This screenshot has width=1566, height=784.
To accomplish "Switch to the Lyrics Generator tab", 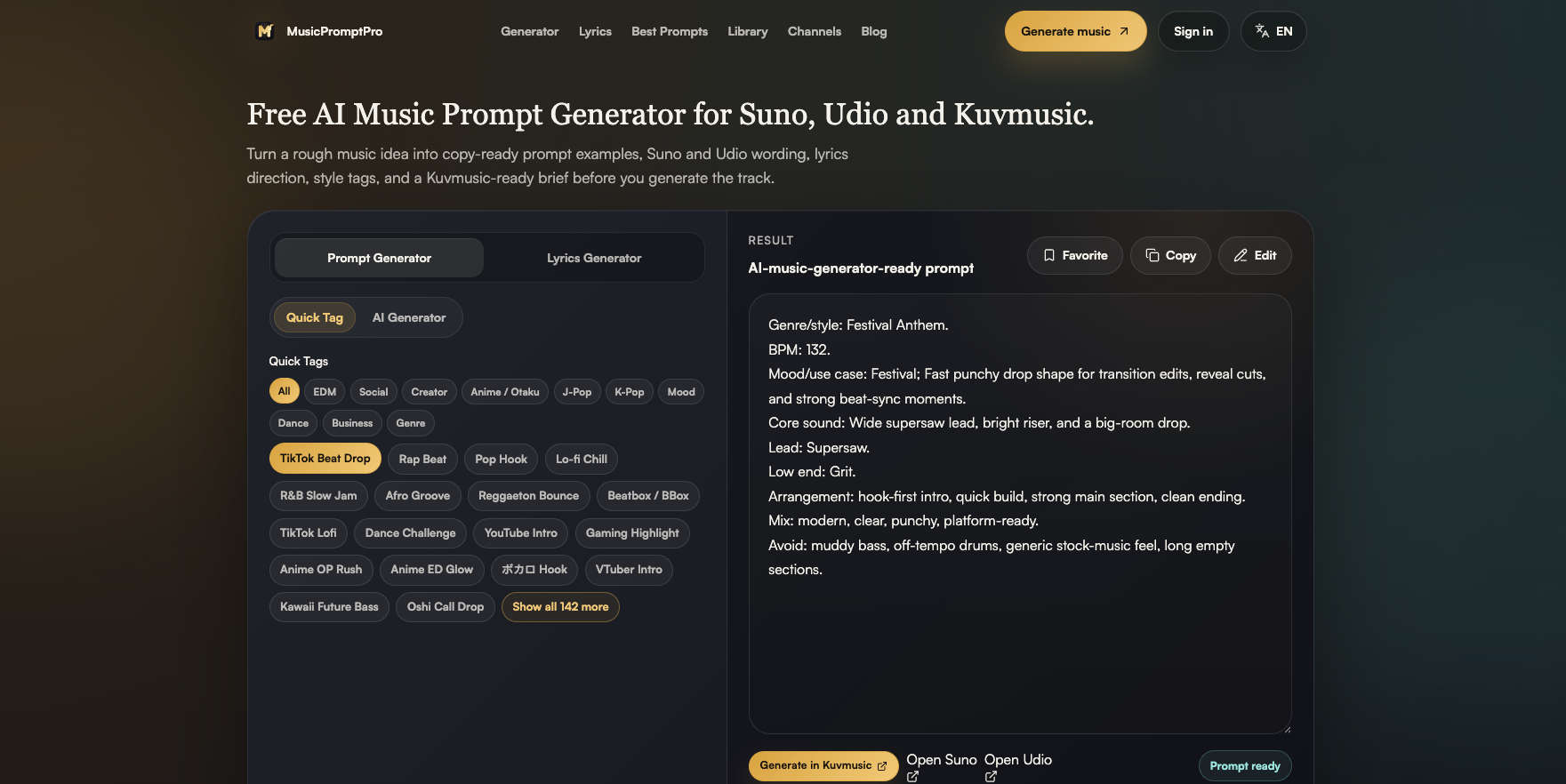I will [x=594, y=258].
